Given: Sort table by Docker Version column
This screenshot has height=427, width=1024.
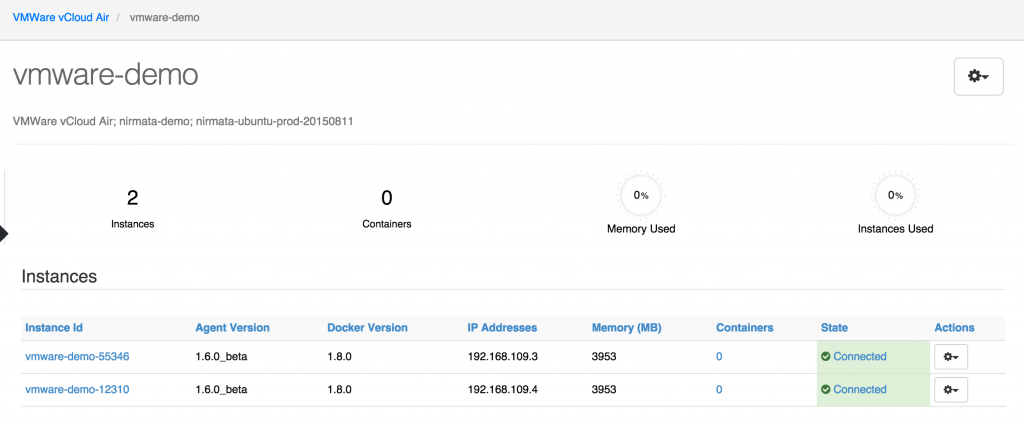Looking at the screenshot, I should point(367,328).
